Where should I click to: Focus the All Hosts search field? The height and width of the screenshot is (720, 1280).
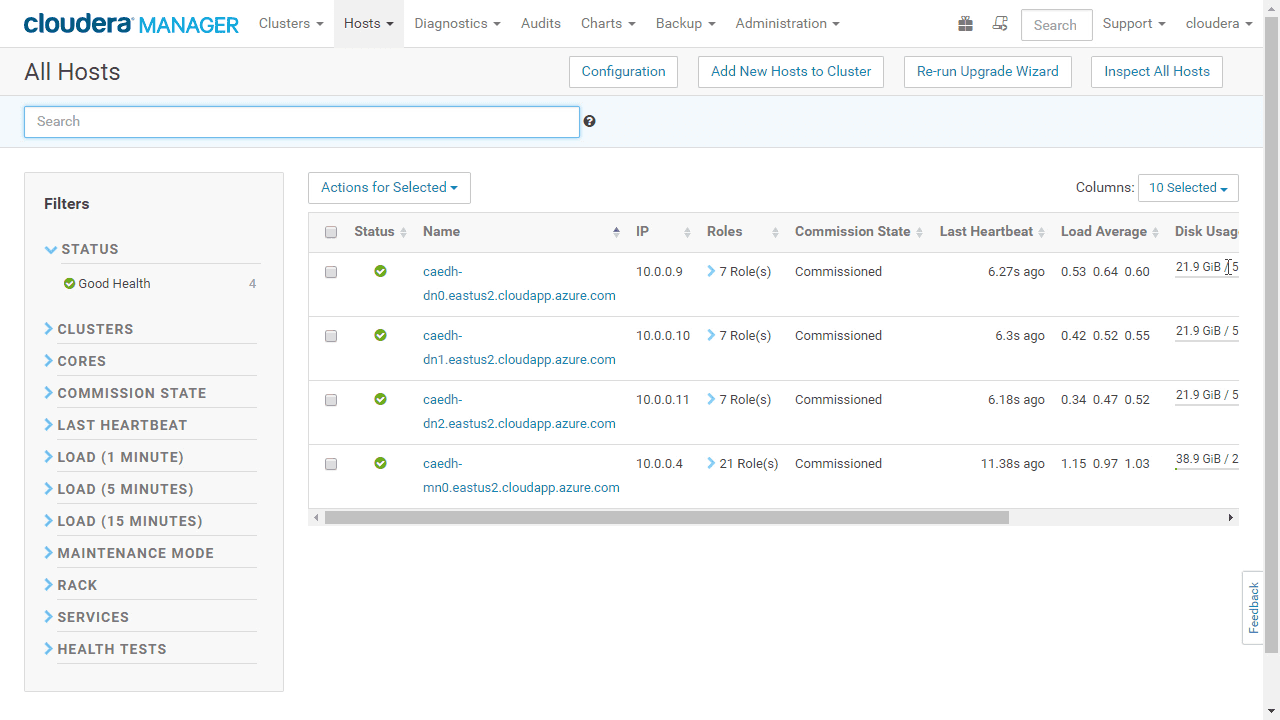(302, 122)
